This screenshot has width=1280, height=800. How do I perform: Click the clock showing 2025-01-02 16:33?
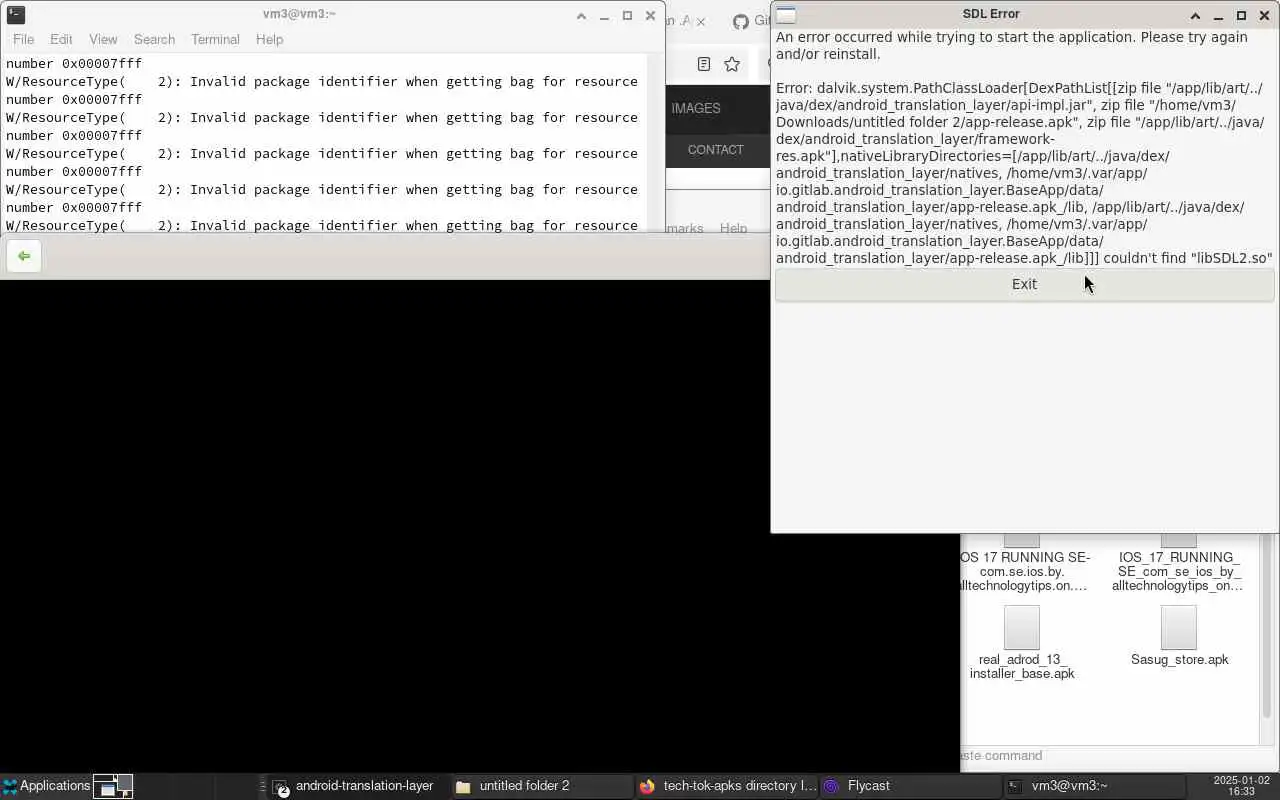pos(1240,786)
